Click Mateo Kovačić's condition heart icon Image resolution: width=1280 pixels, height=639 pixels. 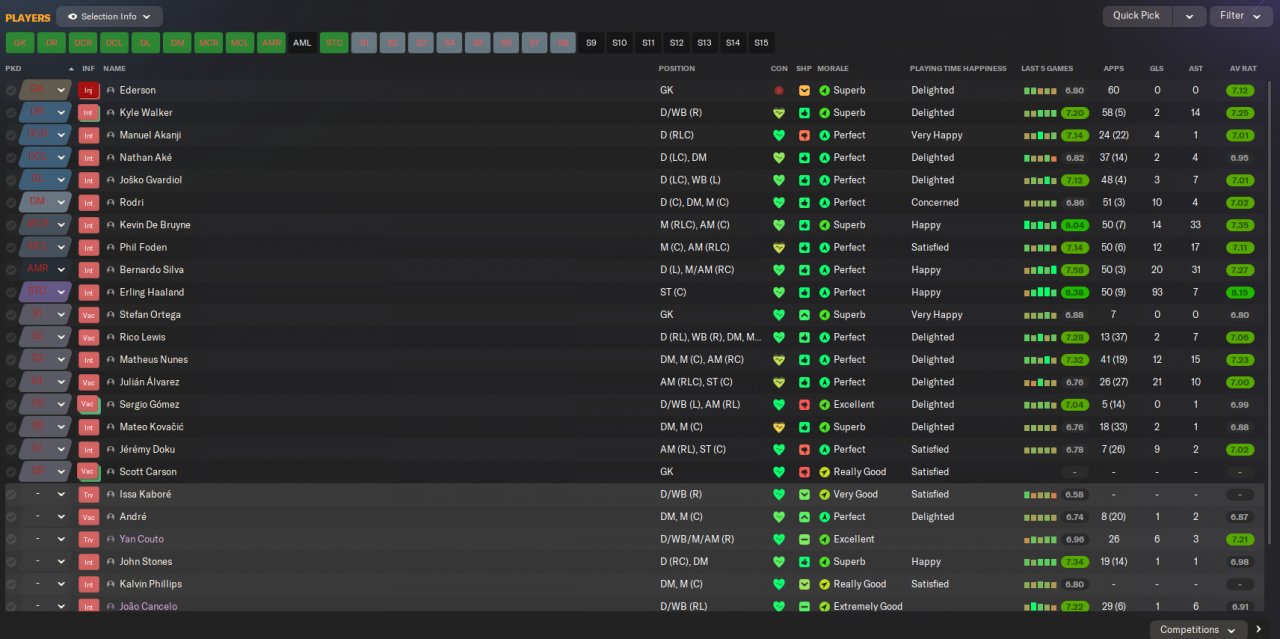point(779,428)
